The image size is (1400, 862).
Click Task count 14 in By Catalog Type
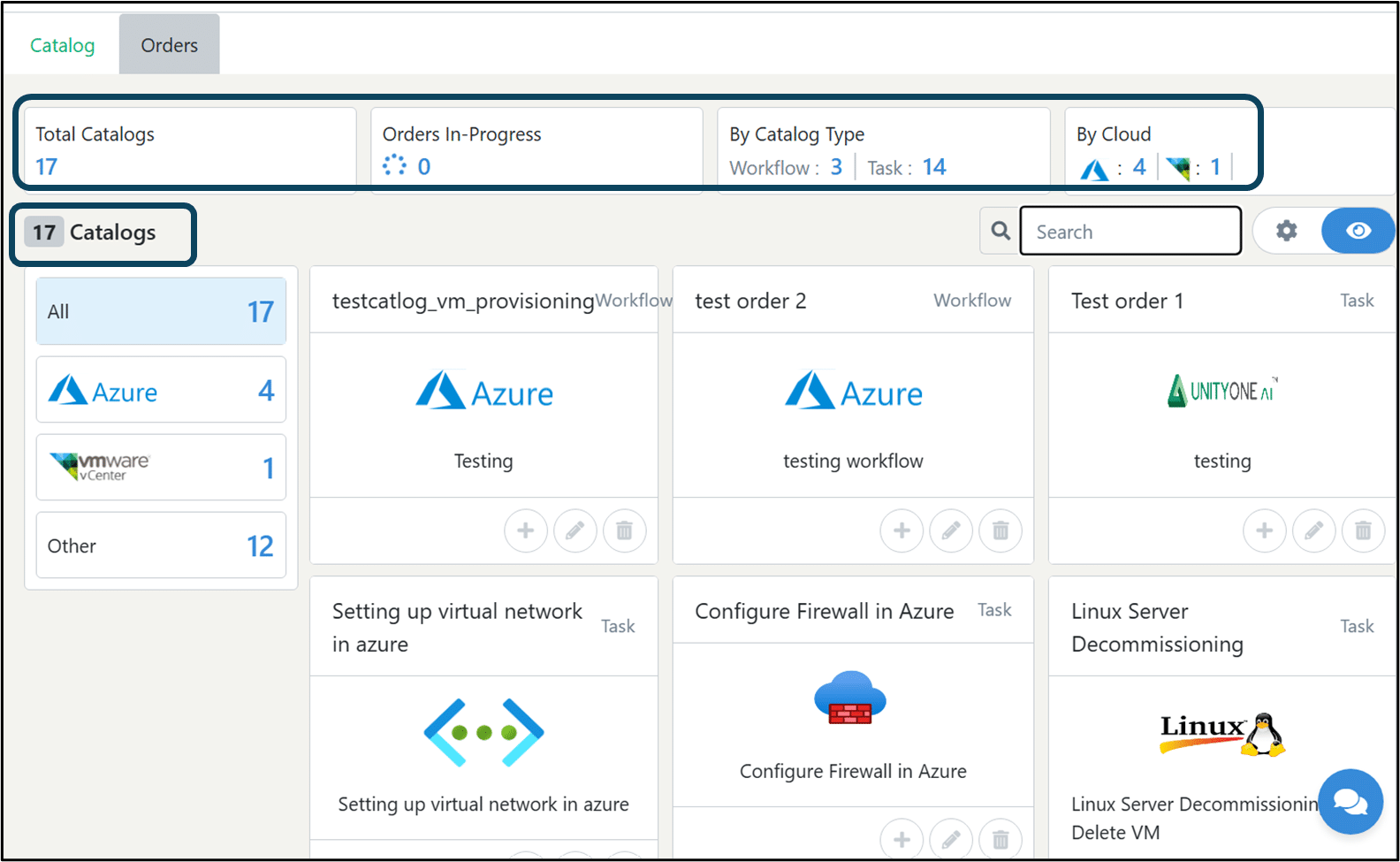coord(934,167)
